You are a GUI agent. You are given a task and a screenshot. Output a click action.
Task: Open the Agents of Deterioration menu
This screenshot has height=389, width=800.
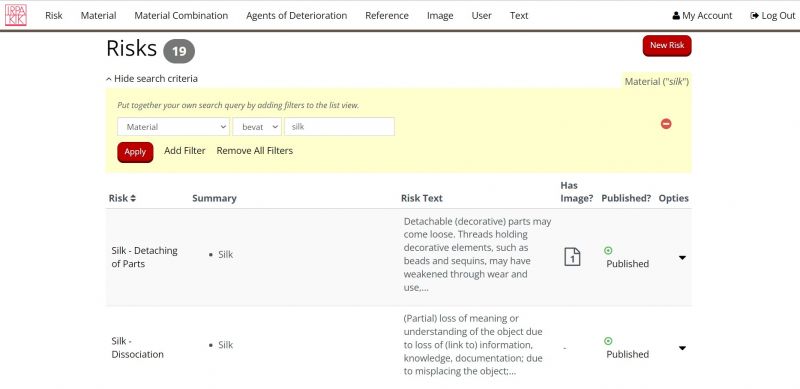pos(296,15)
